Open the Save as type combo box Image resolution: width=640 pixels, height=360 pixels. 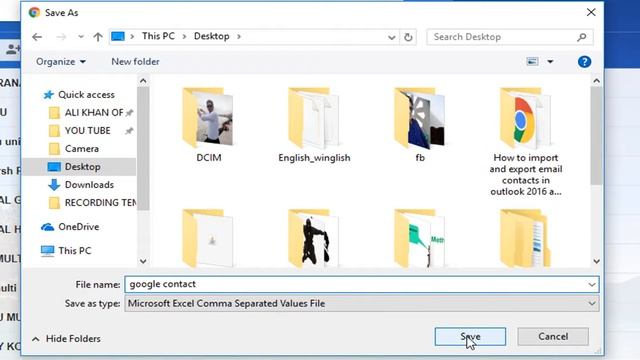(x=362, y=304)
